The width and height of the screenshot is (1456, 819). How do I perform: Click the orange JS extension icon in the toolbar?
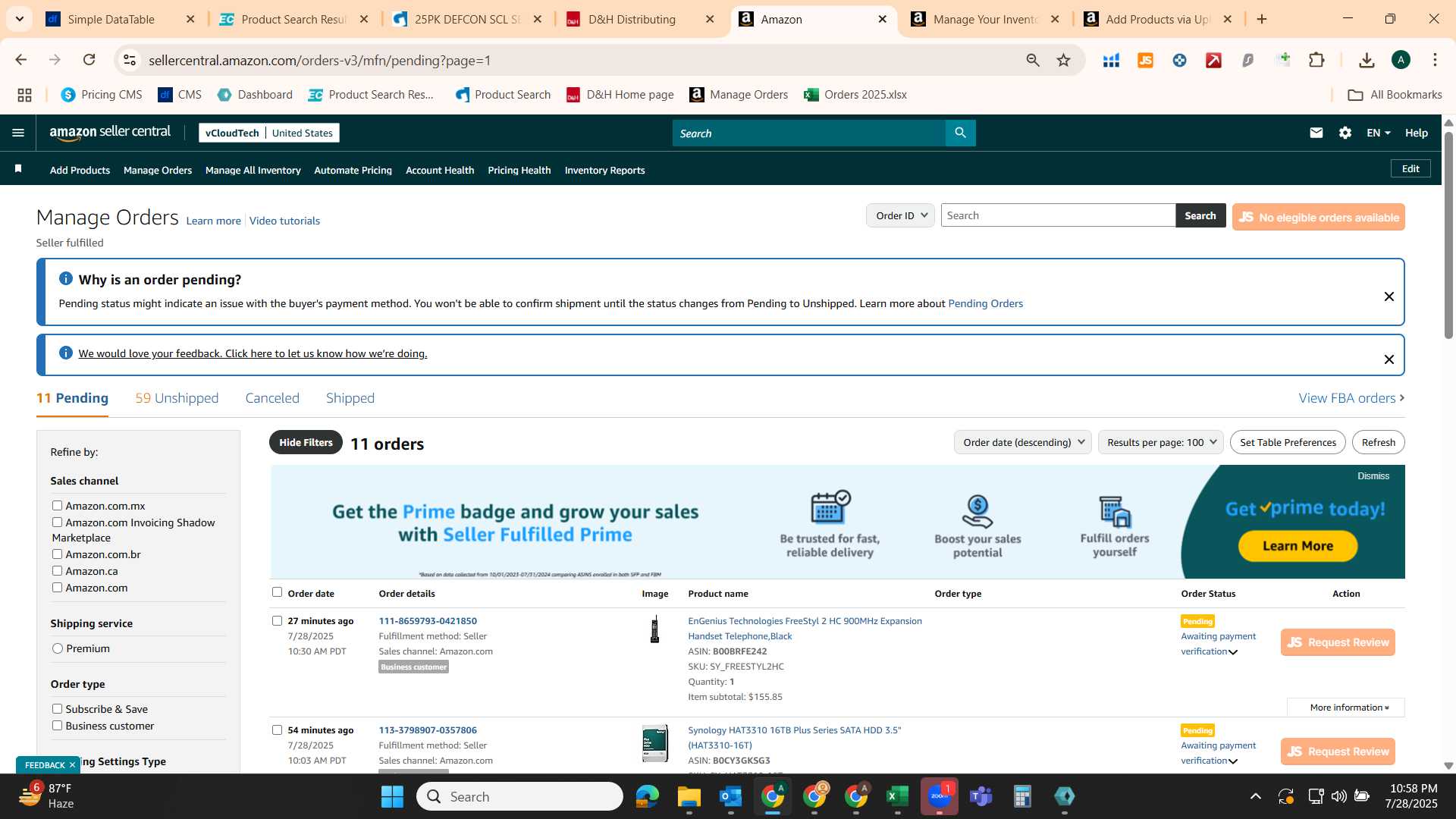[x=1145, y=60]
